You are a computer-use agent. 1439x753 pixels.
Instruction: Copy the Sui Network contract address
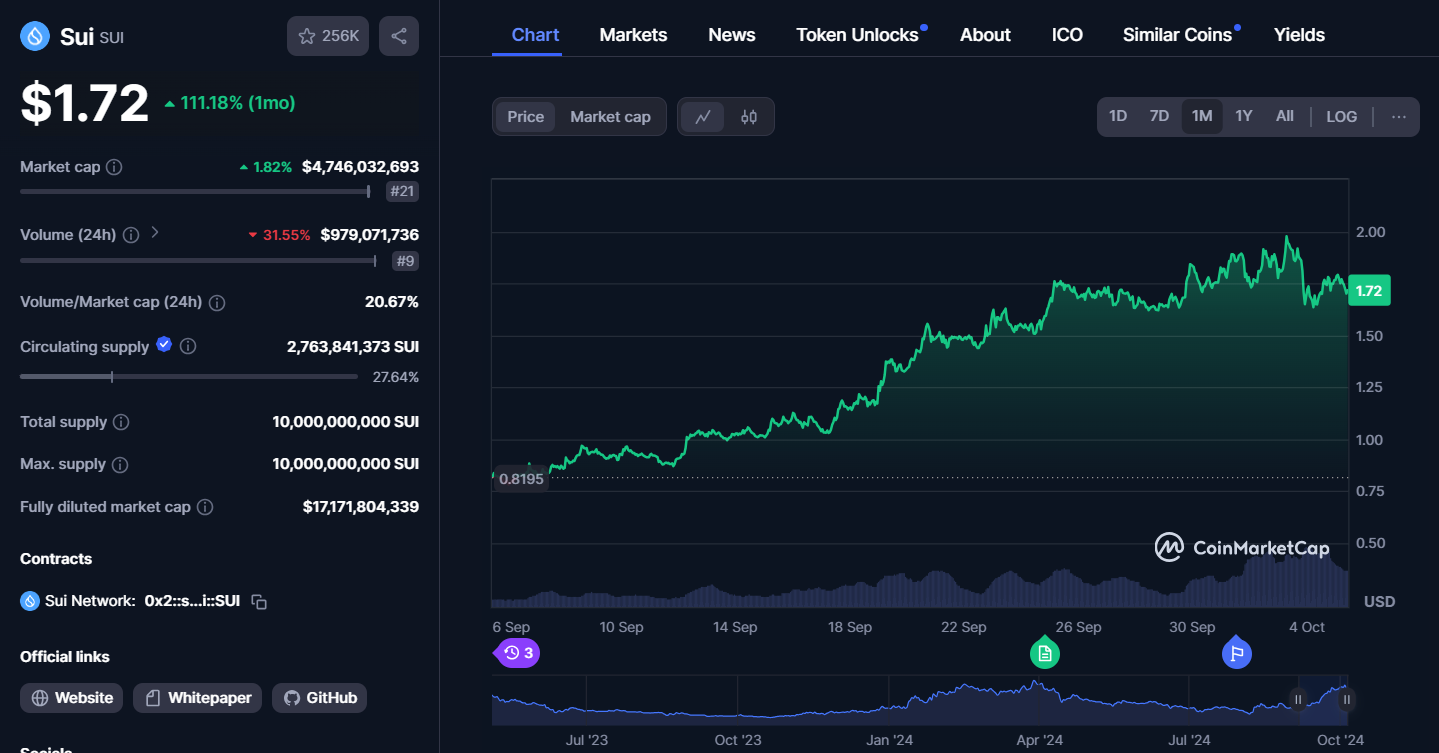(259, 602)
